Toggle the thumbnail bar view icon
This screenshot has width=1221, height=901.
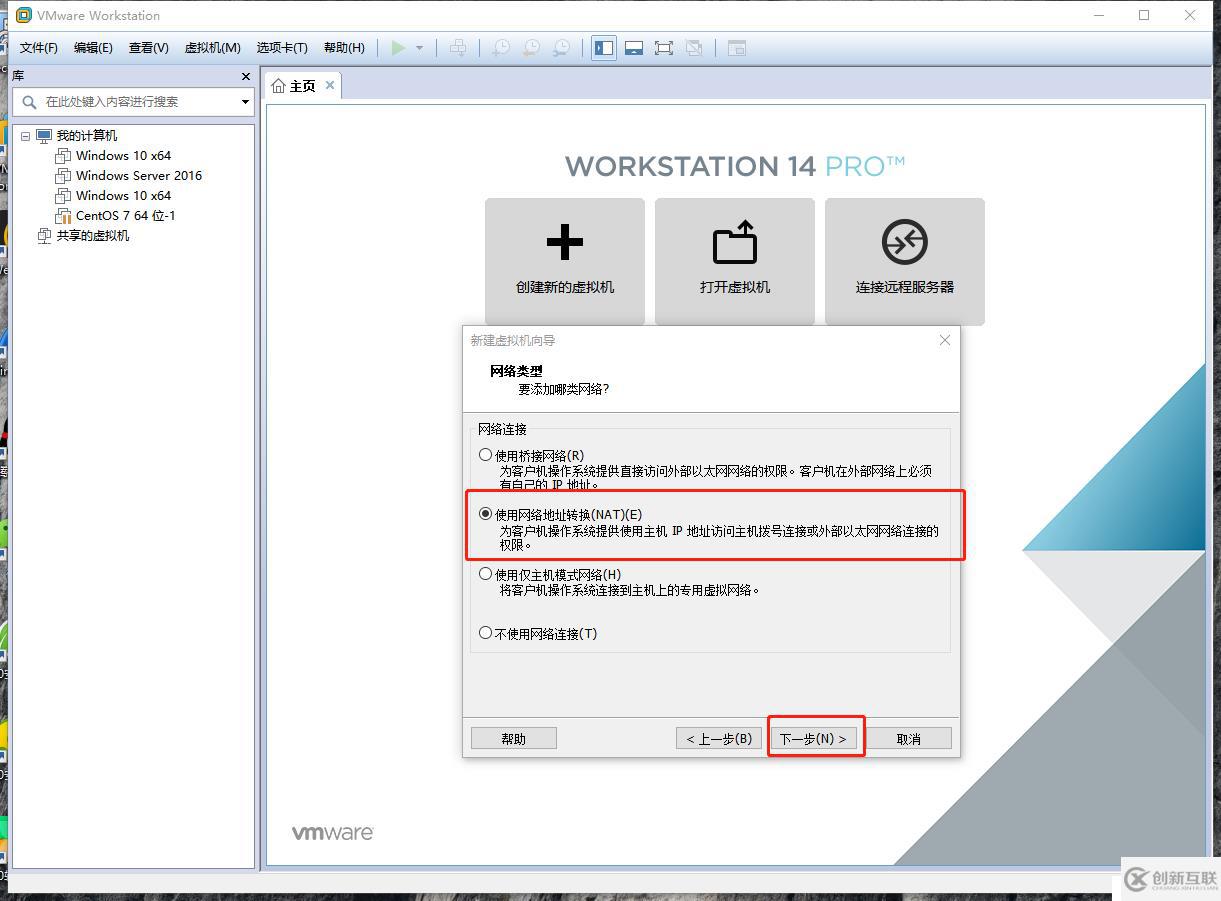(x=634, y=48)
